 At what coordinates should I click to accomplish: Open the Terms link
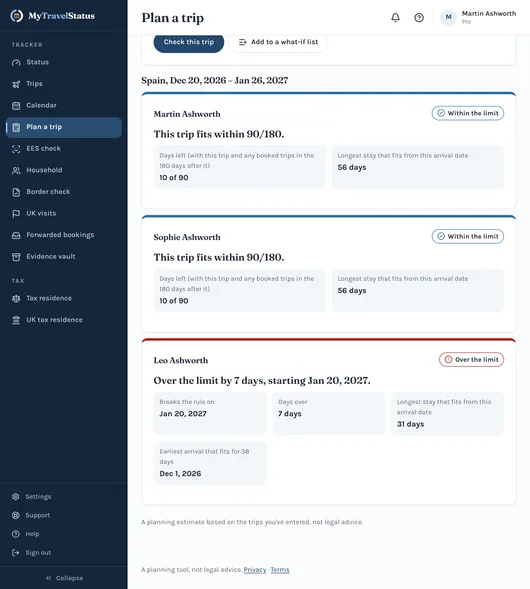coord(280,569)
